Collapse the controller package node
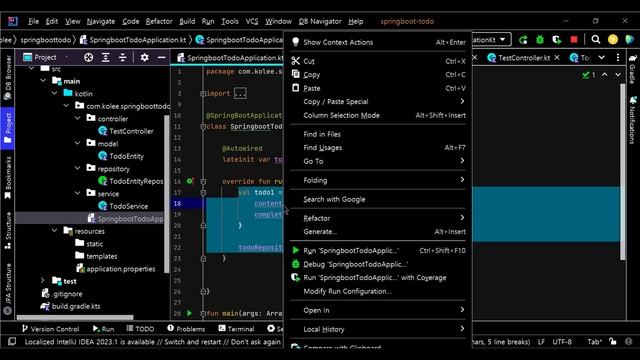The height and width of the screenshot is (360, 640). tap(78, 118)
